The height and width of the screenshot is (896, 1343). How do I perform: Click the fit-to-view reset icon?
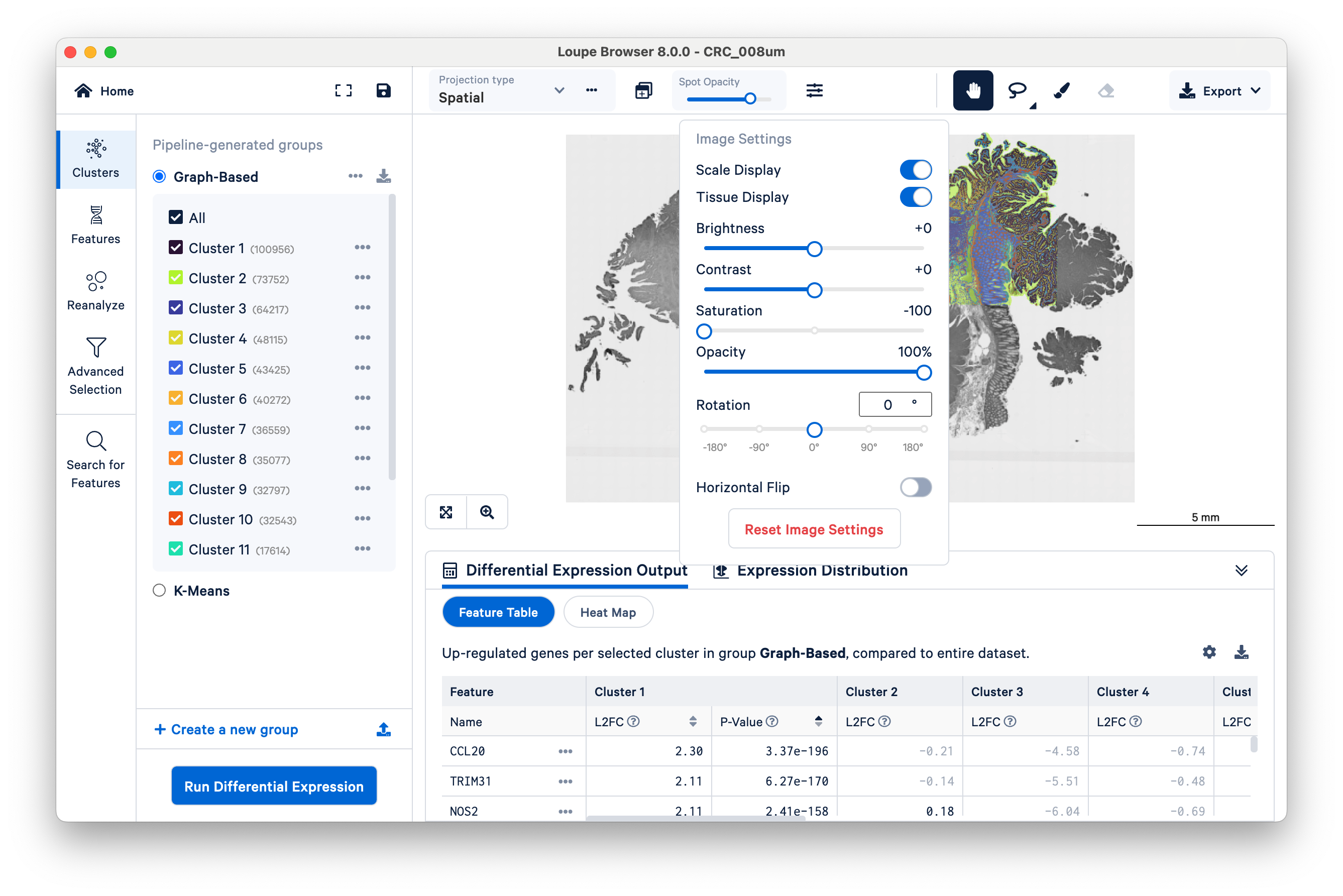[x=446, y=512]
